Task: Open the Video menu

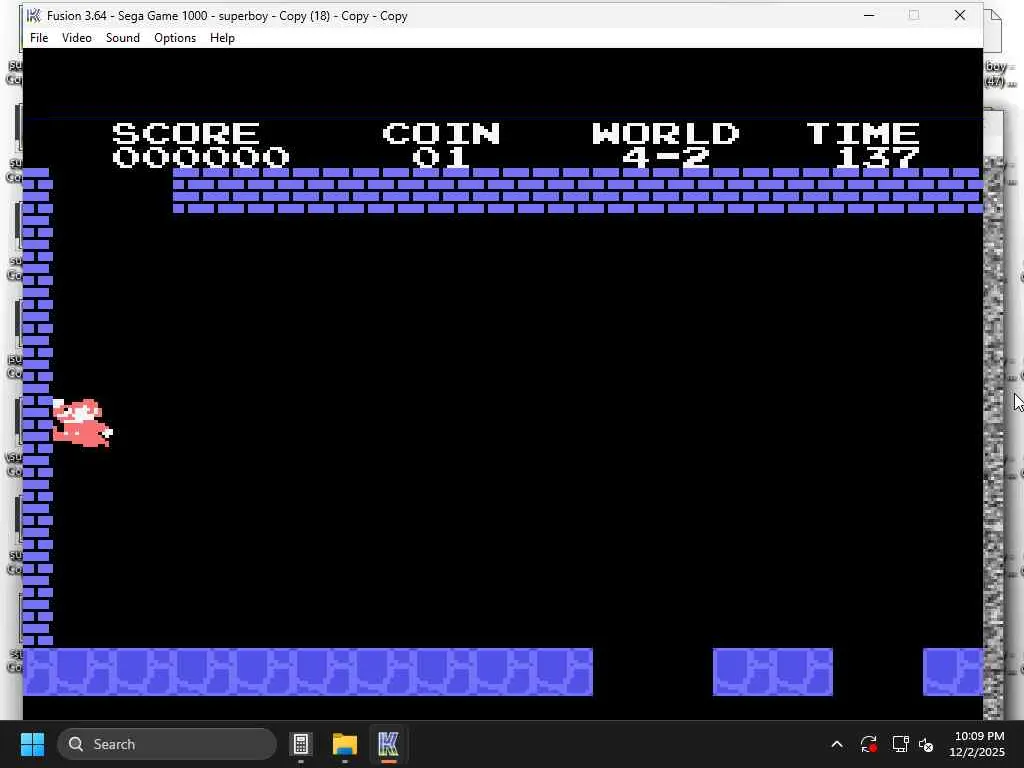Action: [x=76, y=38]
